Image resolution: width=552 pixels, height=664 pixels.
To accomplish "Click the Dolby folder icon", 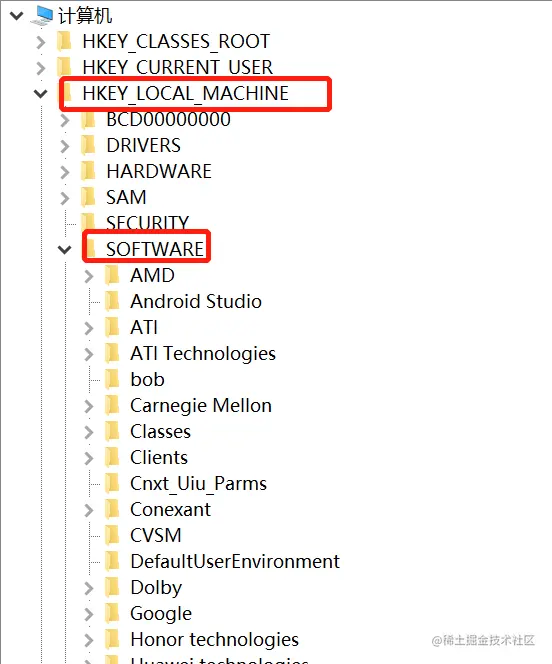I will point(112,588).
